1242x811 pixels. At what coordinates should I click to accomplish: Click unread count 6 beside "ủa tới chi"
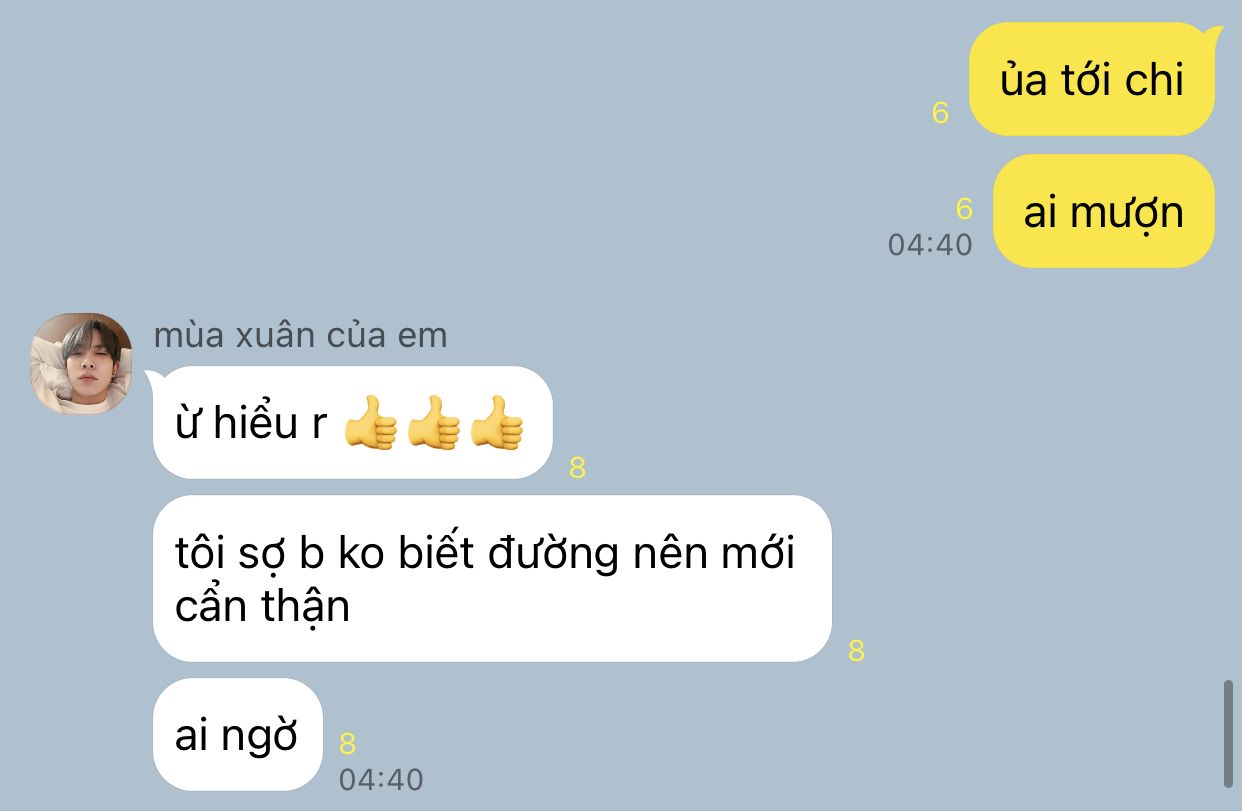(940, 113)
